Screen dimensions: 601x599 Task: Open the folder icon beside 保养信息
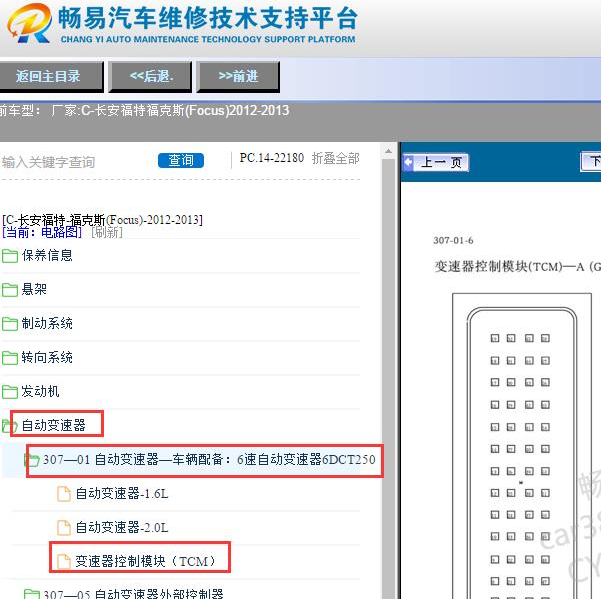click(10, 256)
